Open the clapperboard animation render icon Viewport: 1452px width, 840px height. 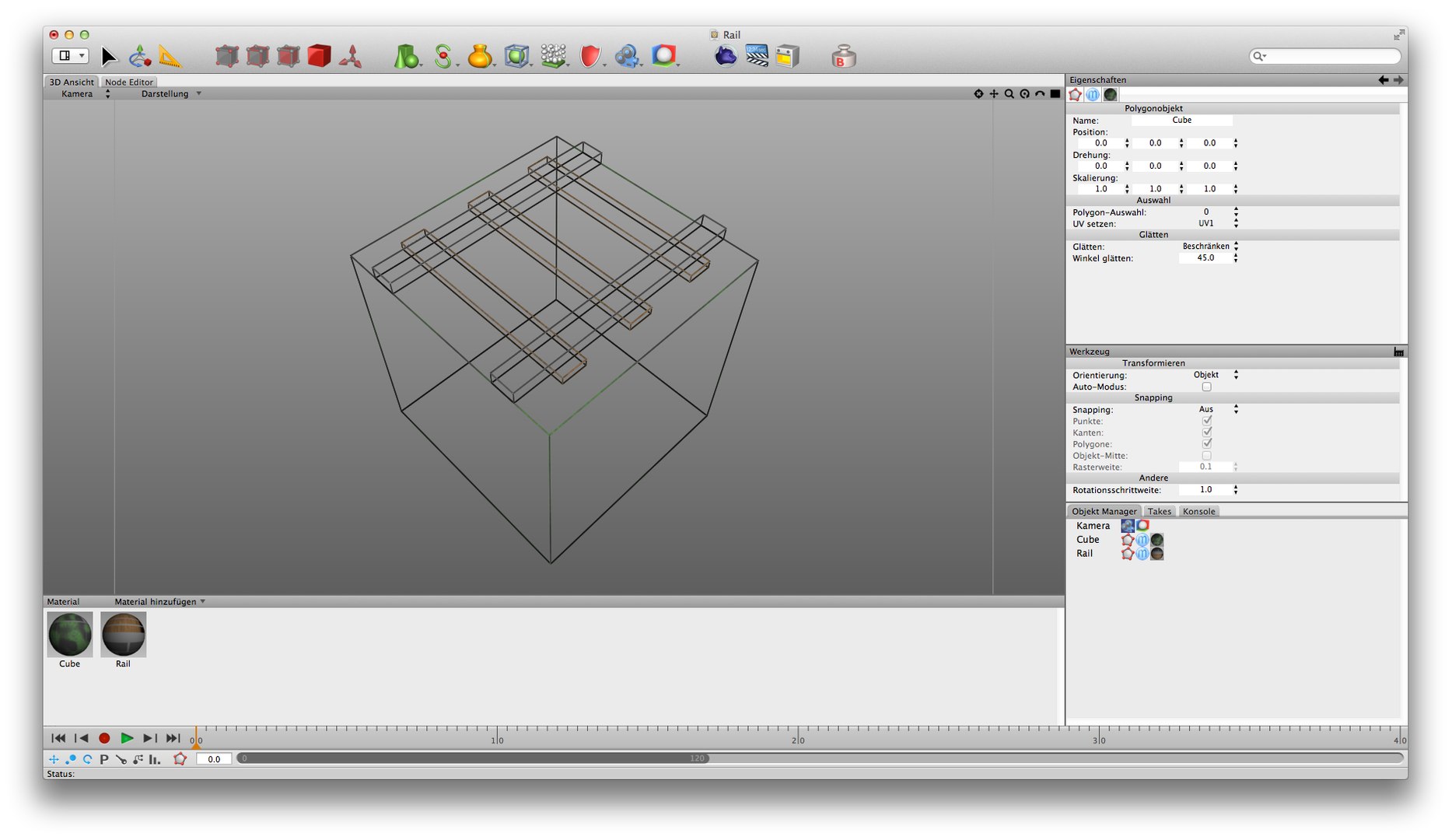tap(757, 56)
